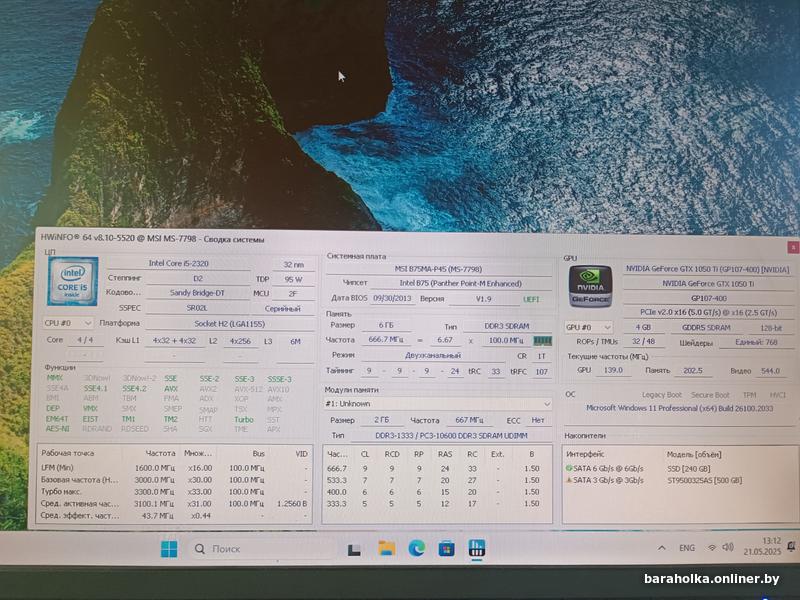The image size is (800, 600).
Task: Click the memory frequency '666.7 МГц'
Action: pos(386,339)
